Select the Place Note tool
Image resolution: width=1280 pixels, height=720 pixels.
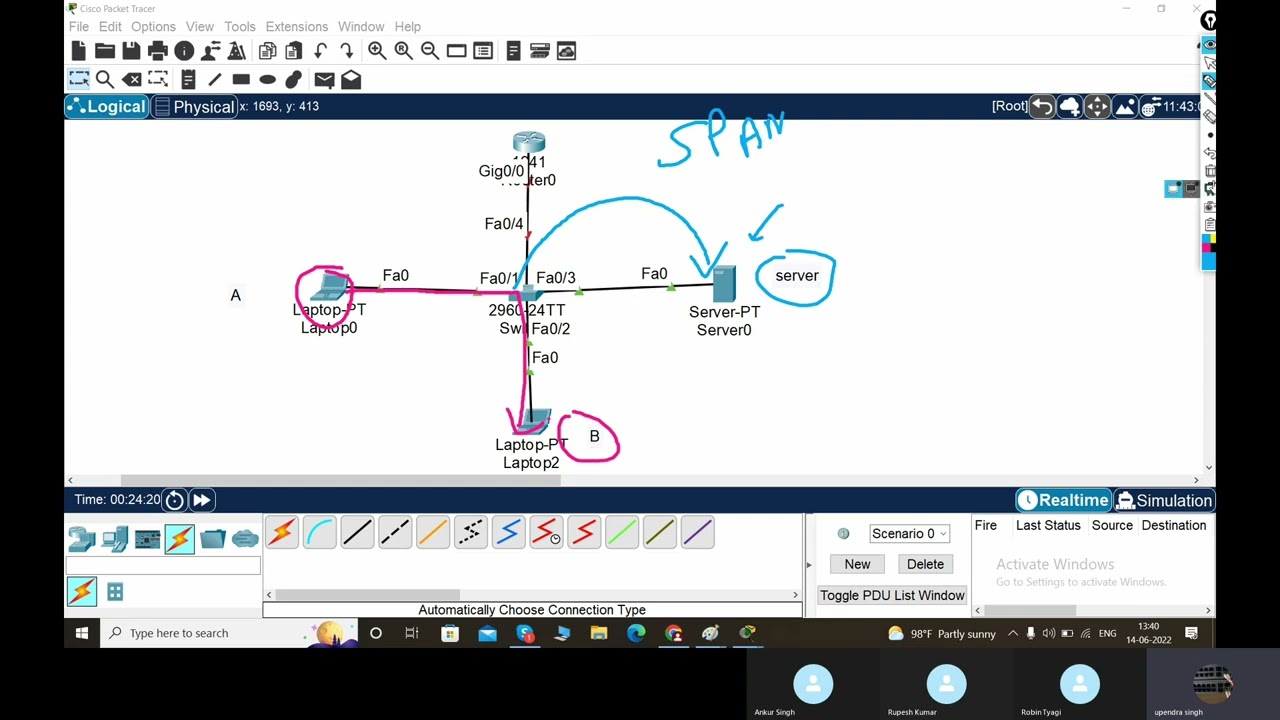[188, 80]
